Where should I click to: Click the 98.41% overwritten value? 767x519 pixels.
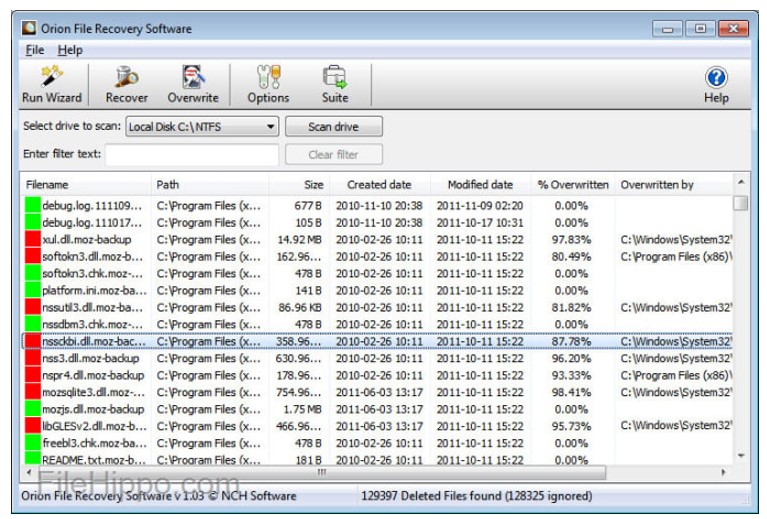click(x=571, y=392)
